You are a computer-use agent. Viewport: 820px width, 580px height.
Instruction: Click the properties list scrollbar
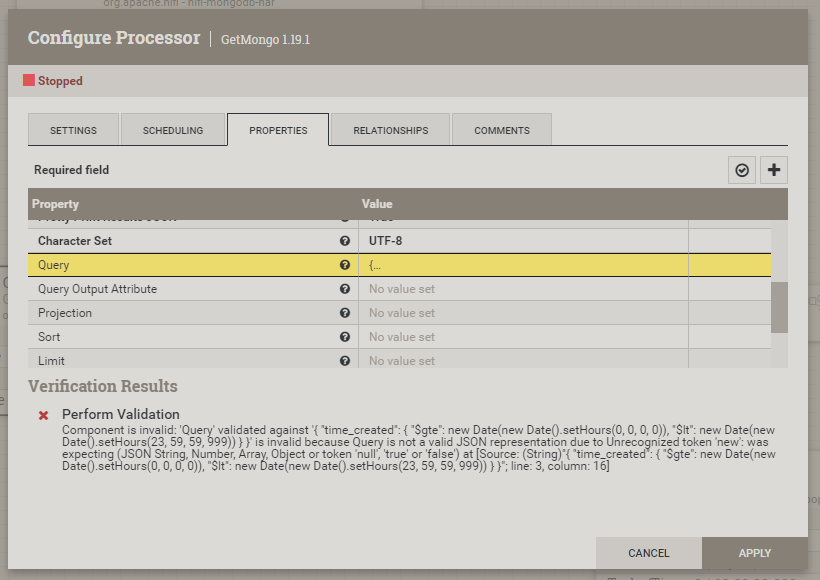point(780,308)
